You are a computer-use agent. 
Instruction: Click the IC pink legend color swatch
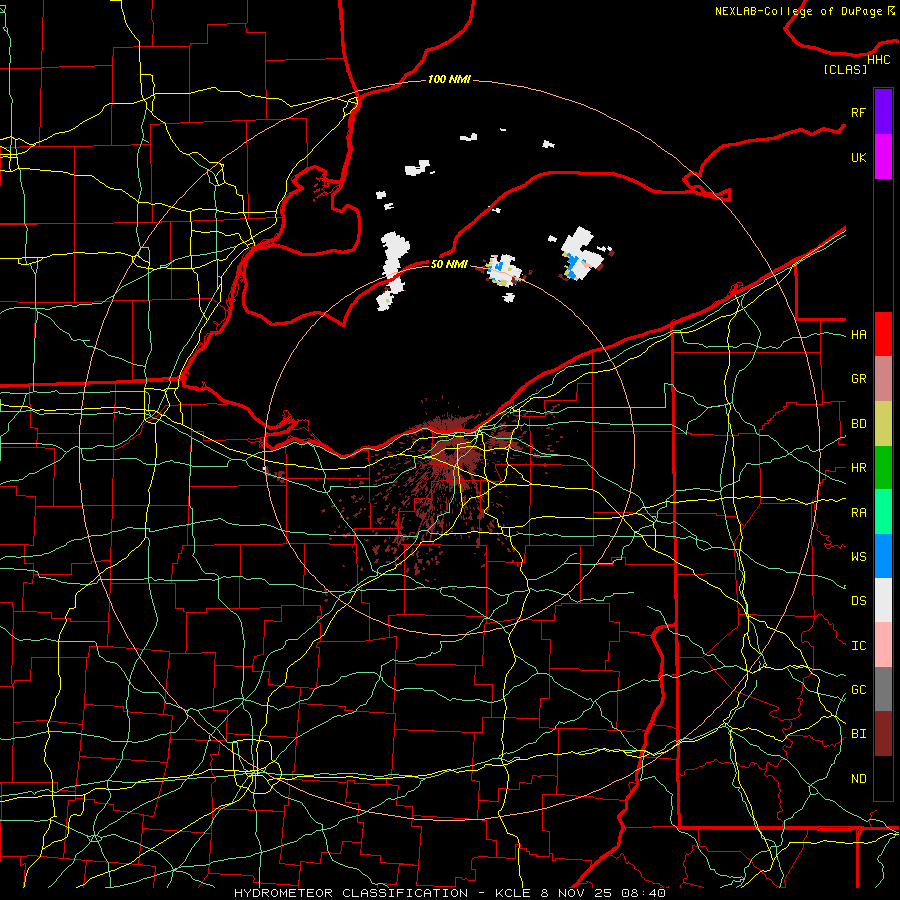(x=883, y=645)
